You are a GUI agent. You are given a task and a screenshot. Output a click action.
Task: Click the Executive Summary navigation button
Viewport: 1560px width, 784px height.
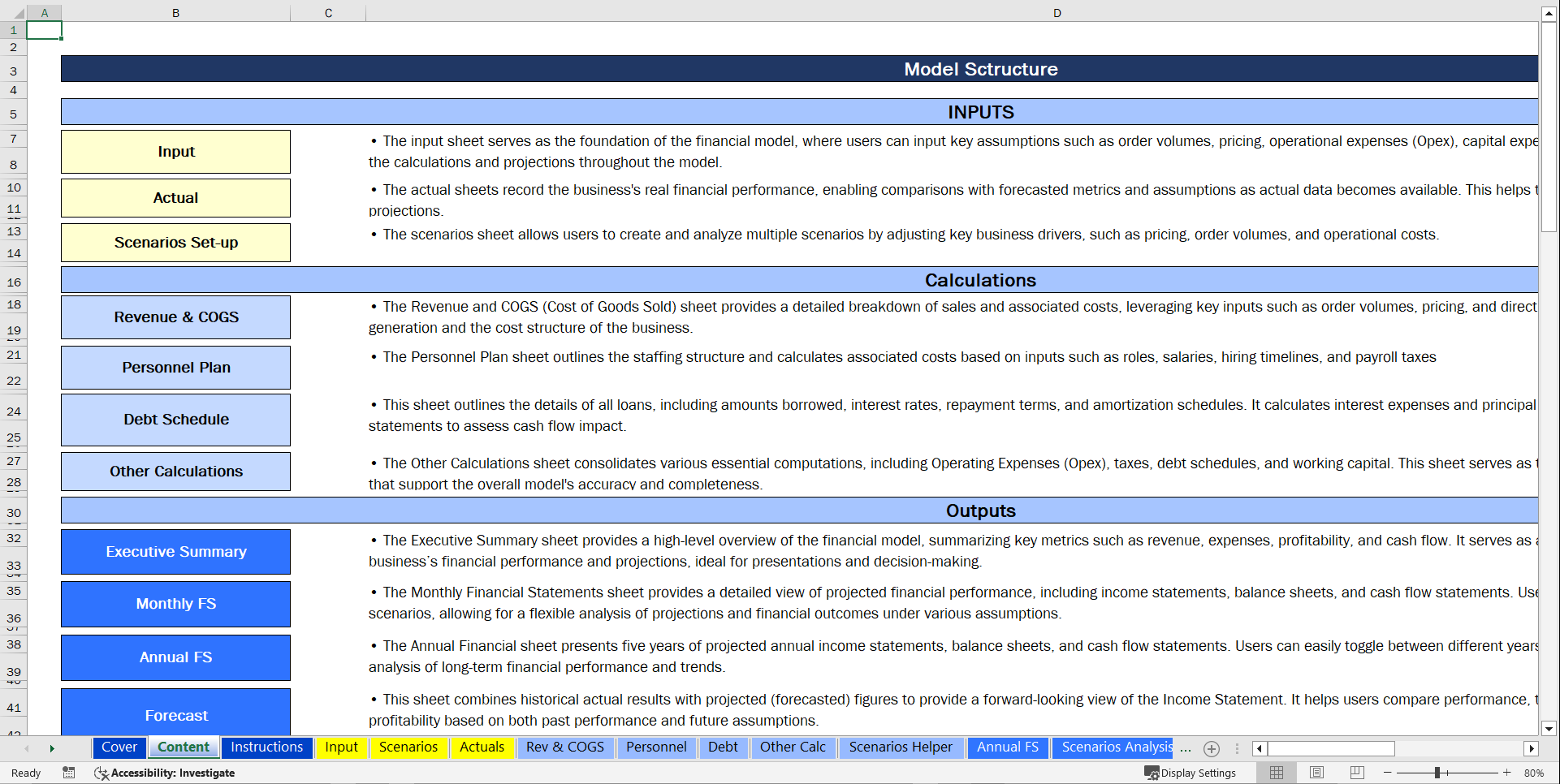(x=175, y=552)
